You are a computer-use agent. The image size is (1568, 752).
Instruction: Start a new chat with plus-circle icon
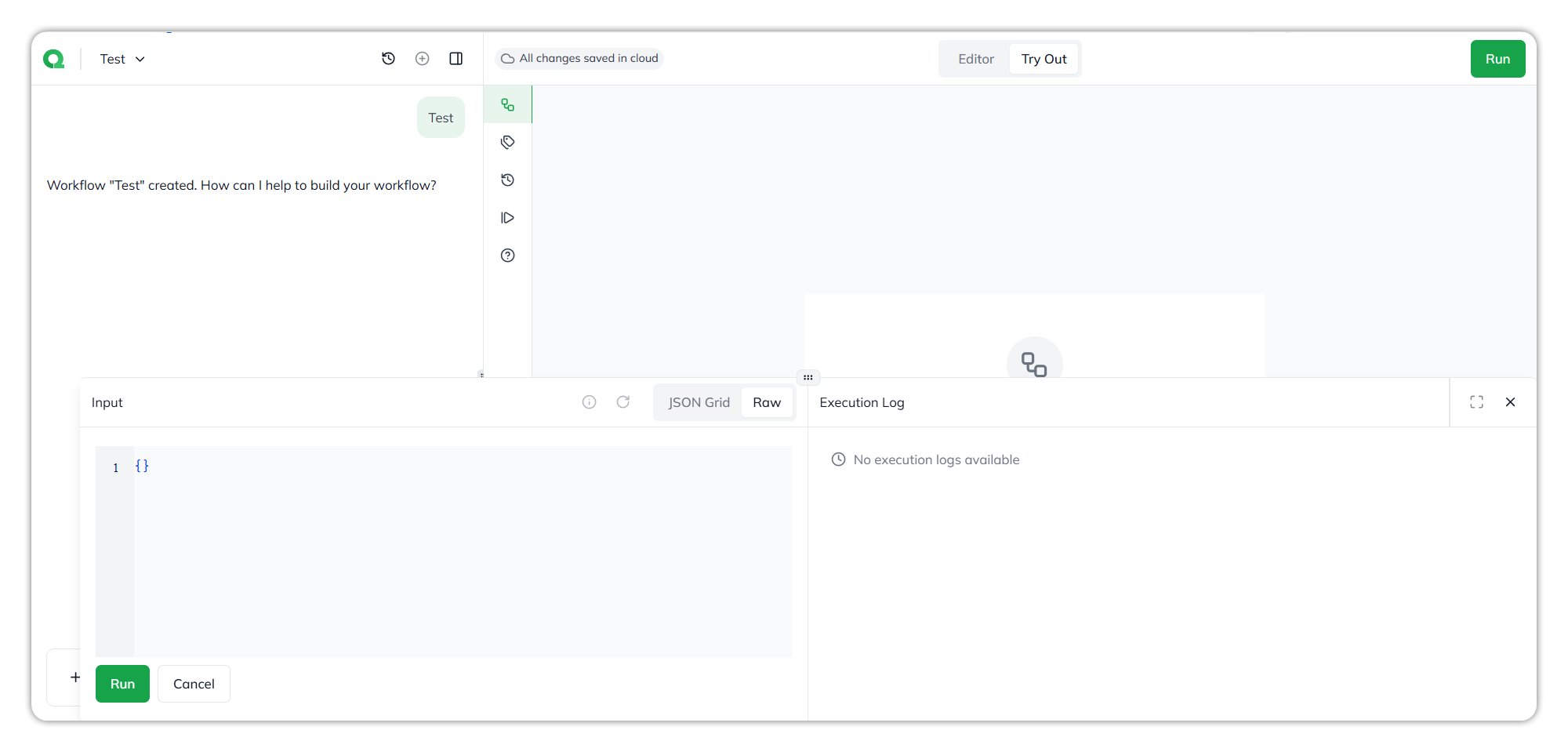point(422,59)
